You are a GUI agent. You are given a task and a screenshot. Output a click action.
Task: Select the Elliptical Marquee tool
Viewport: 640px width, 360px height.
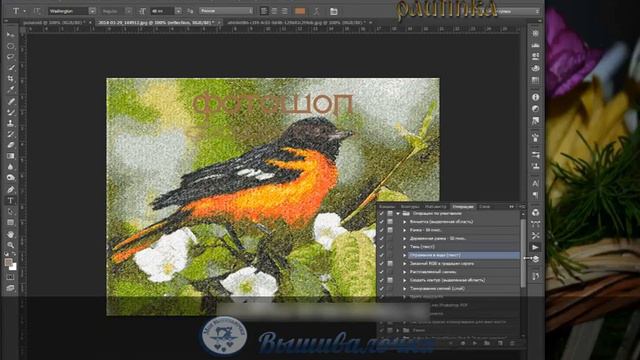11,46
